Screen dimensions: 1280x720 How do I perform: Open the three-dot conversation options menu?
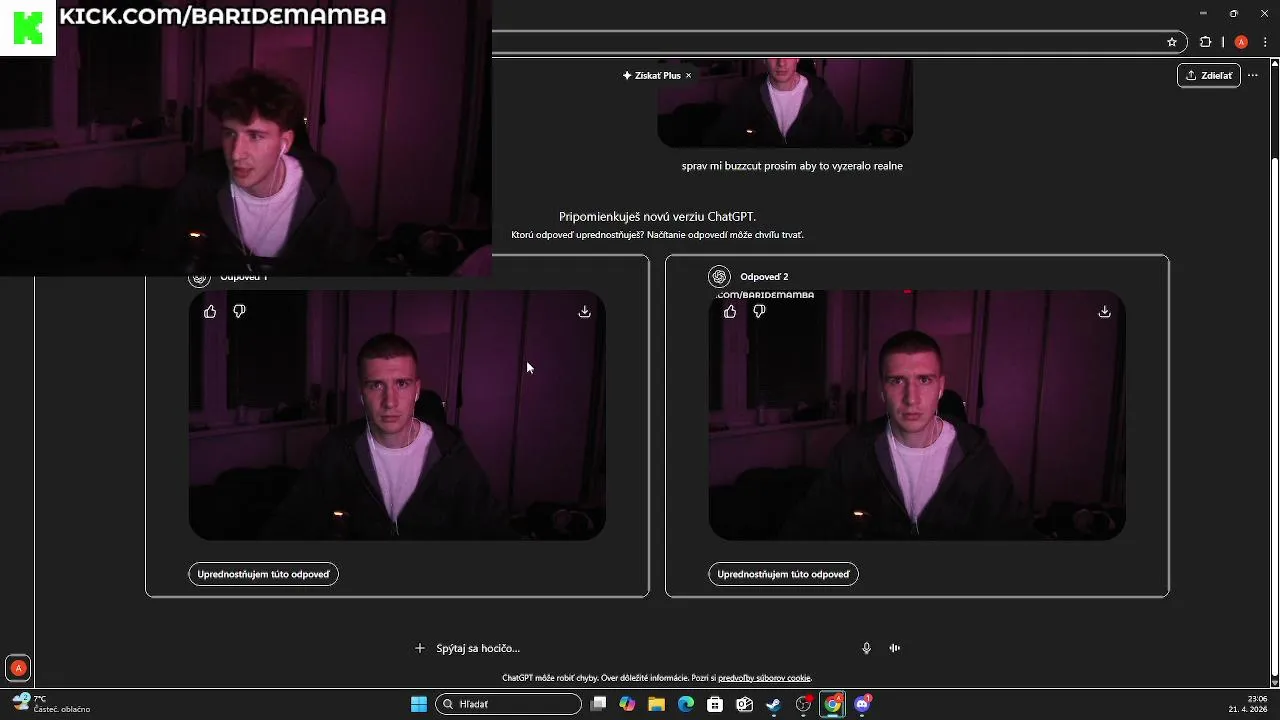(1253, 75)
